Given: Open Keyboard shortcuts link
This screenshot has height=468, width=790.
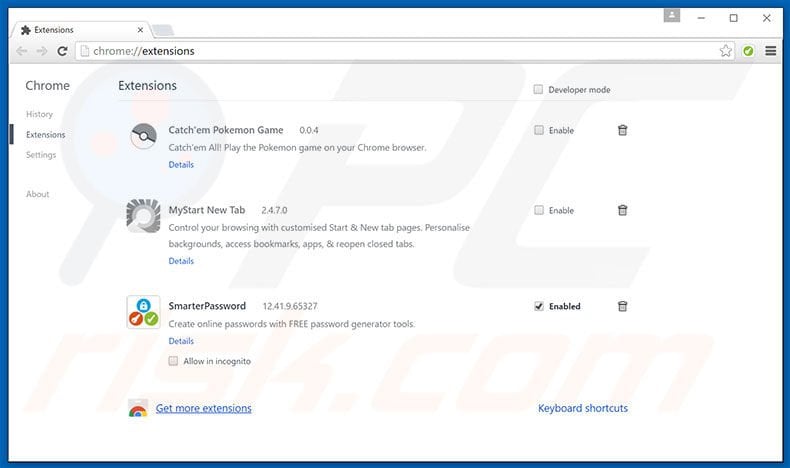Looking at the screenshot, I should pyautogui.click(x=583, y=408).
